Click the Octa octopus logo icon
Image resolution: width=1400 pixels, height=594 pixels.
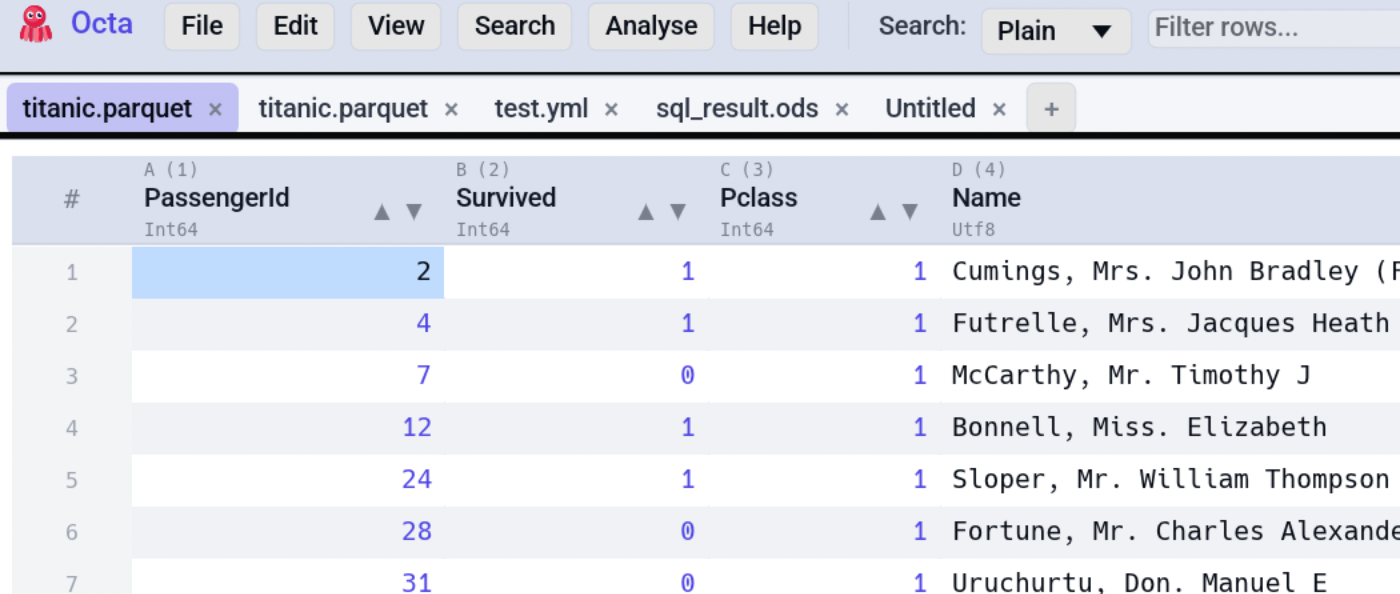pos(35,24)
